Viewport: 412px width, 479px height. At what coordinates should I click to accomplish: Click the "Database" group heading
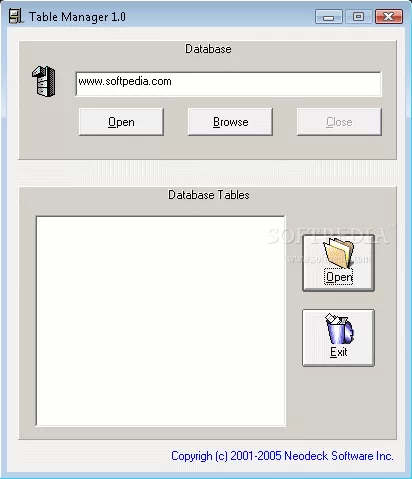pyautogui.click(x=208, y=49)
